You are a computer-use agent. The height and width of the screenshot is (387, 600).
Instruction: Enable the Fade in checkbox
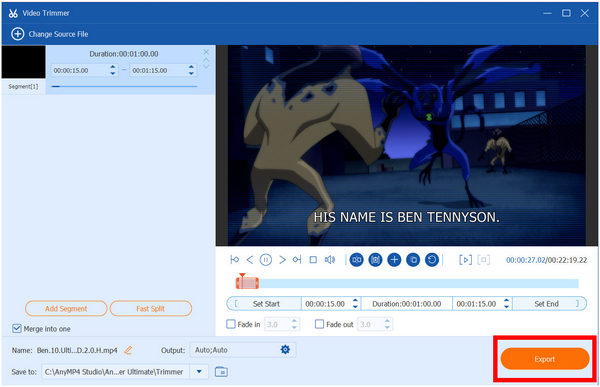pyautogui.click(x=231, y=324)
